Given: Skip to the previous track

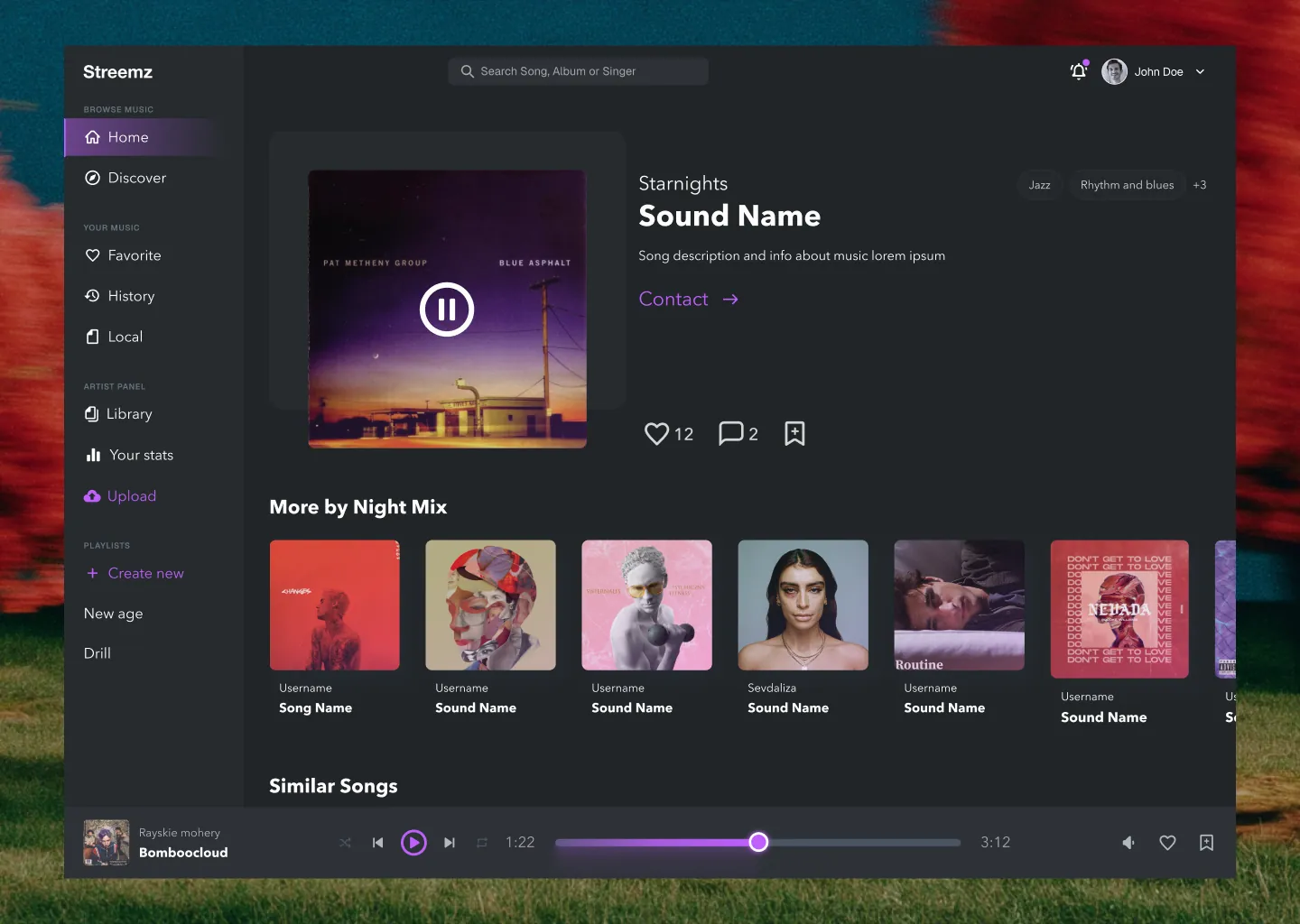Looking at the screenshot, I should tap(378, 843).
